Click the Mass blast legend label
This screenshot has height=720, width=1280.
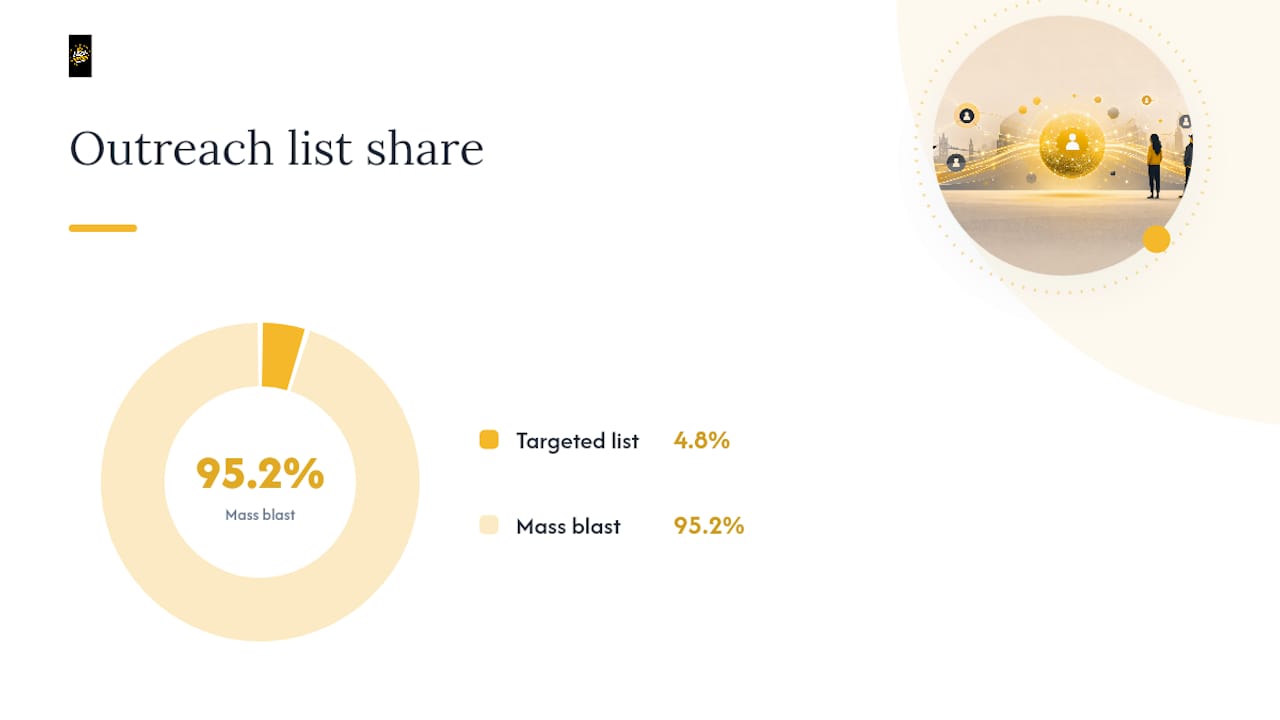click(568, 527)
